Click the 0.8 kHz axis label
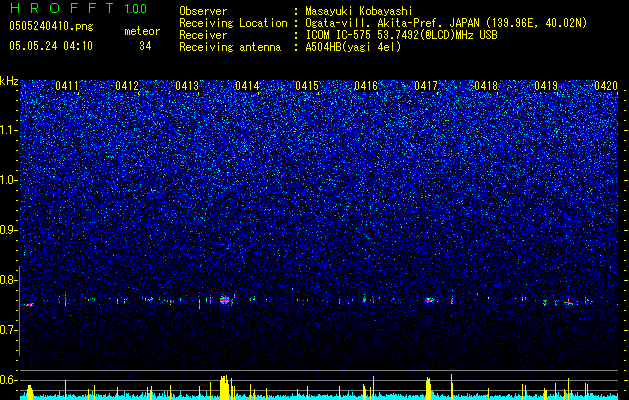Image resolution: width=629 pixels, height=400 pixels. 8,280
